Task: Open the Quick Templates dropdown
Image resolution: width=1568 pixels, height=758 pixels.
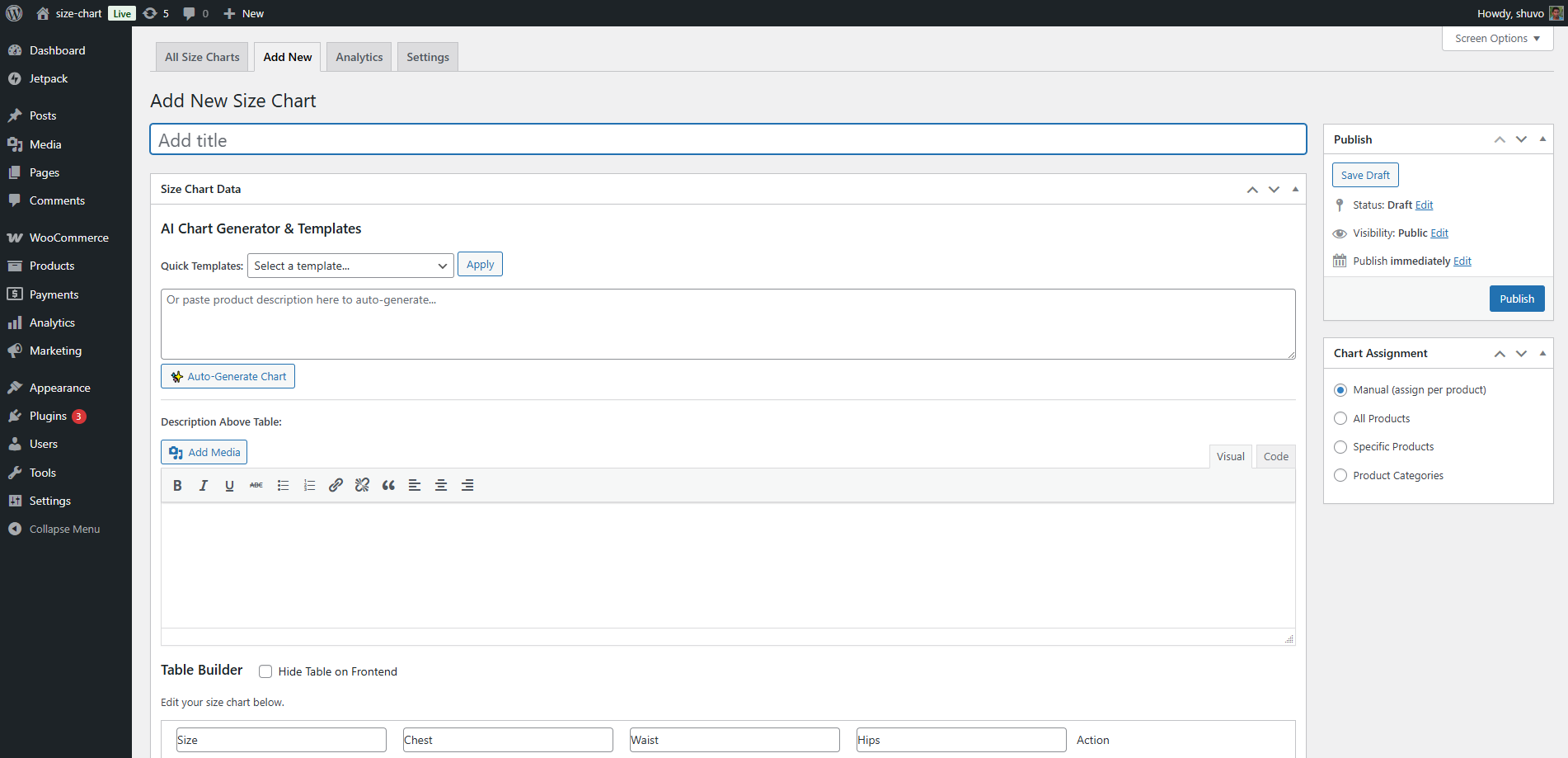Action: 350,266
